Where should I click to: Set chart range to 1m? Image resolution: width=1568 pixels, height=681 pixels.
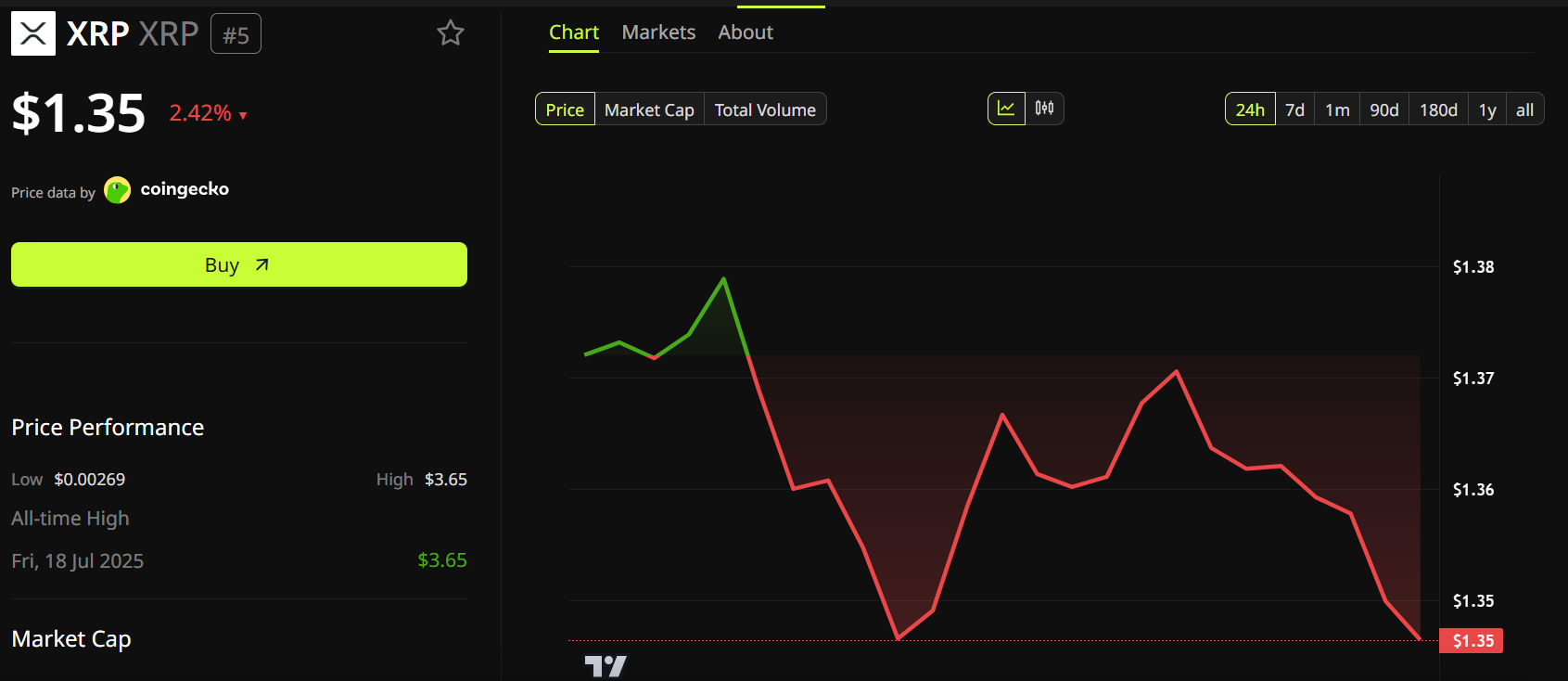click(x=1337, y=109)
